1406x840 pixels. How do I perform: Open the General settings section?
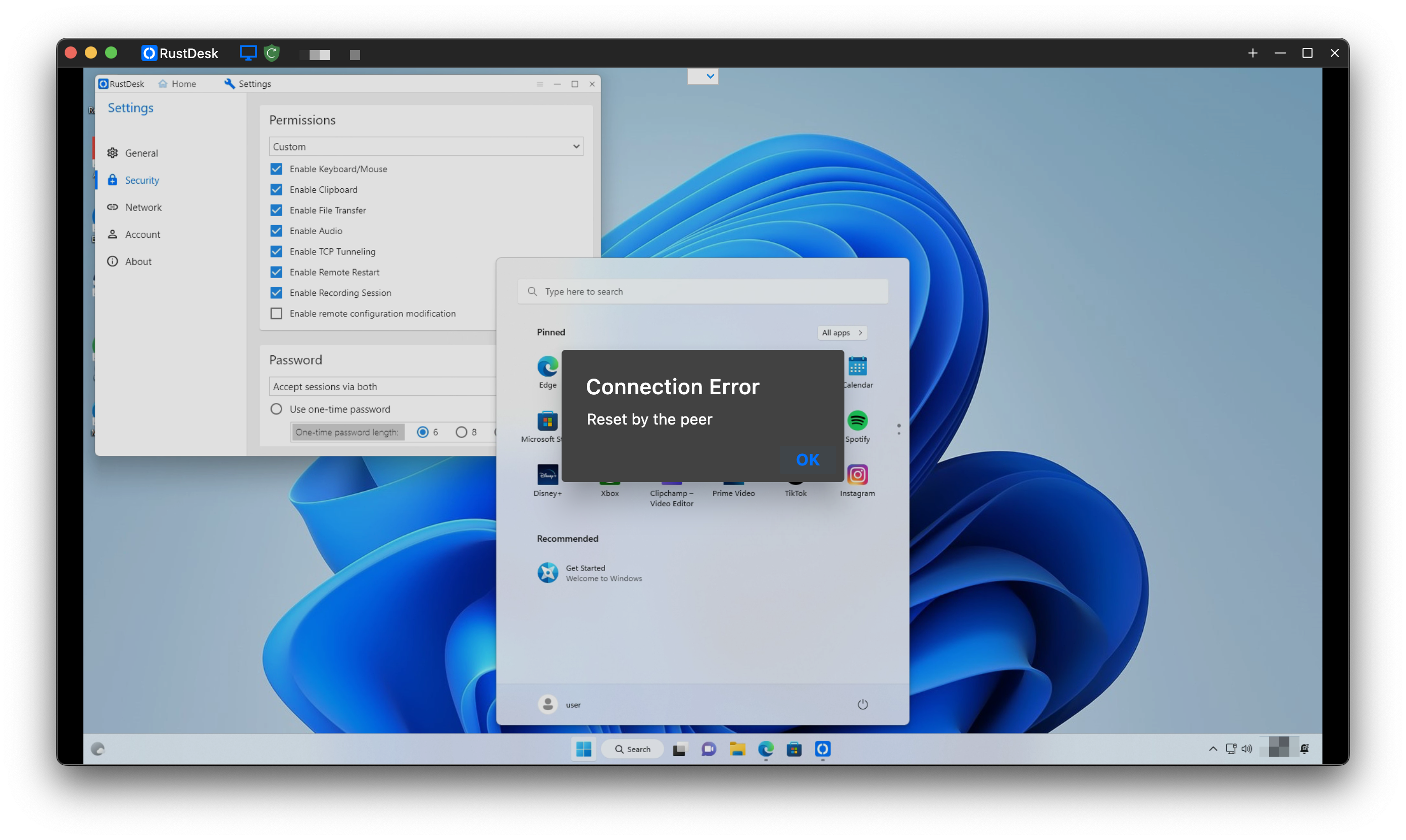tap(141, 153)
